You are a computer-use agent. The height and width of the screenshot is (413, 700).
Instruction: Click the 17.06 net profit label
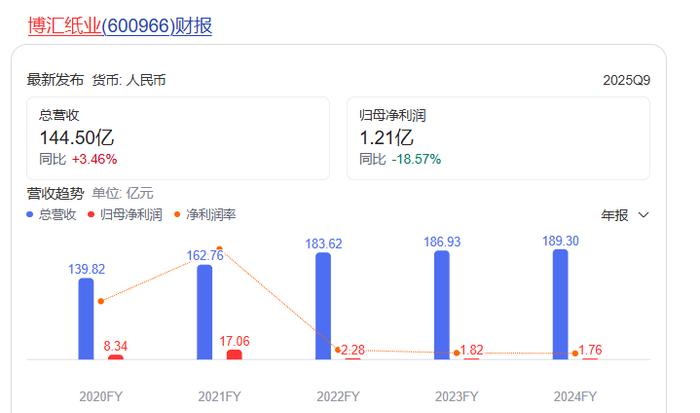[234, 342]
